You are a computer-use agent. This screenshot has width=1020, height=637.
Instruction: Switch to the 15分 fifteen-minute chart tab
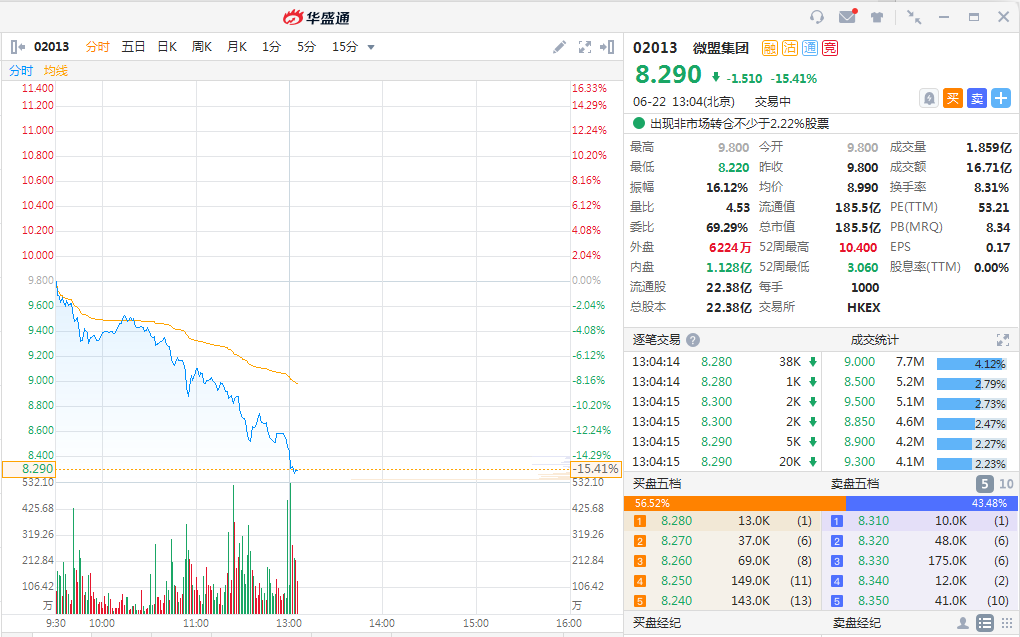coord(345,47)
